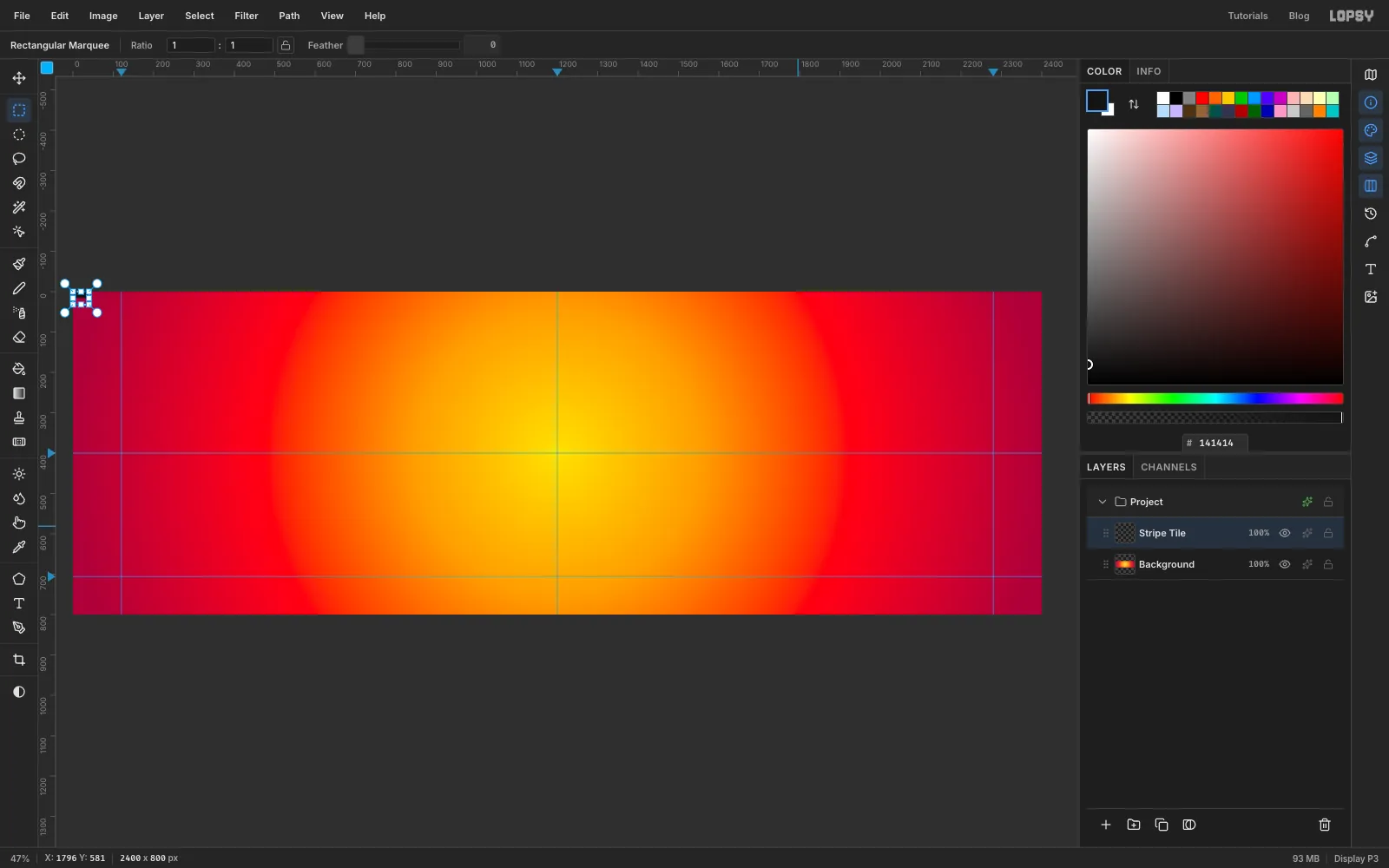
Task: Toggle the ratio lock button
Action: [x=286, y=45]
